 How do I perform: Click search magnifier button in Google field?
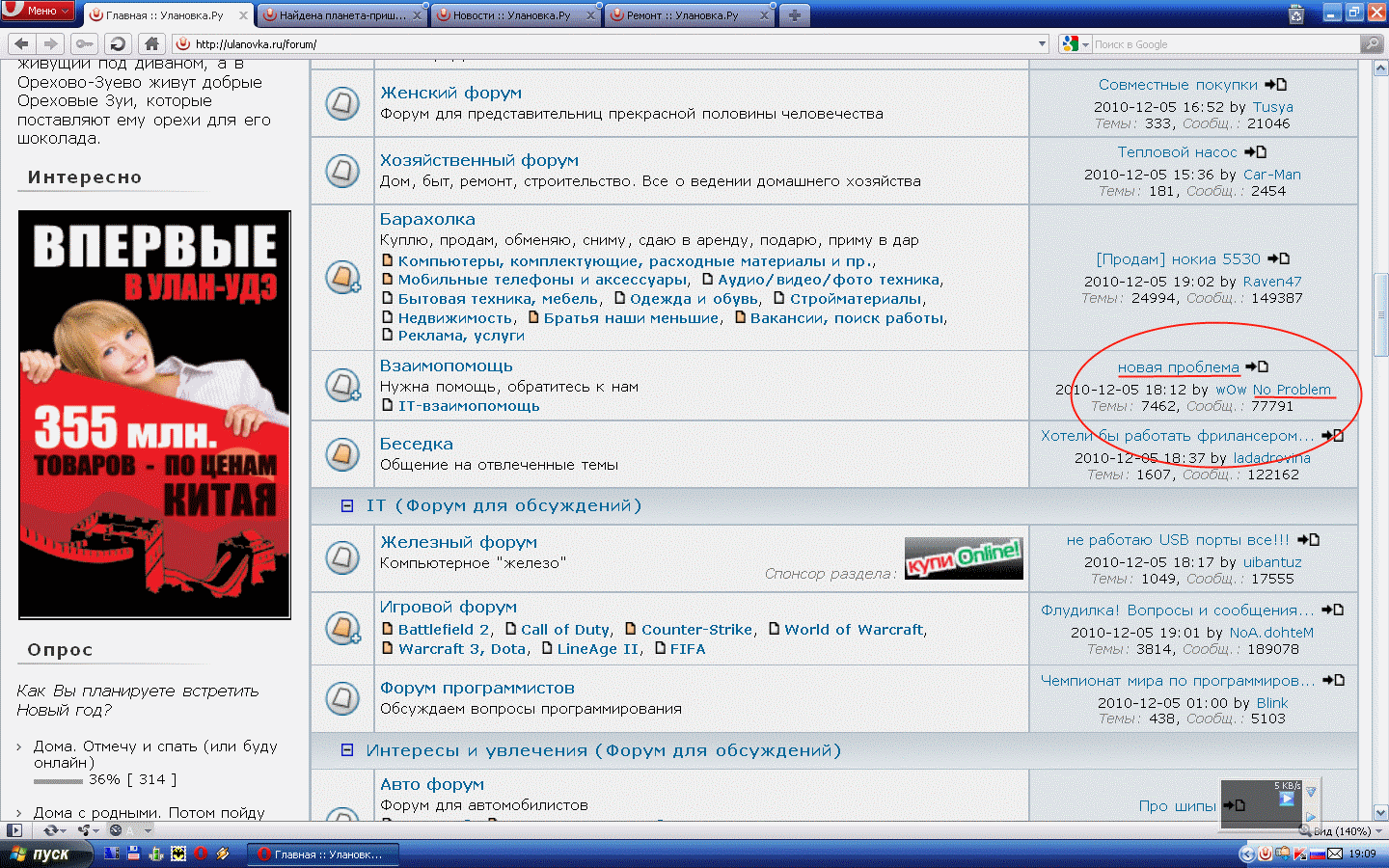tap(1371, 43)
